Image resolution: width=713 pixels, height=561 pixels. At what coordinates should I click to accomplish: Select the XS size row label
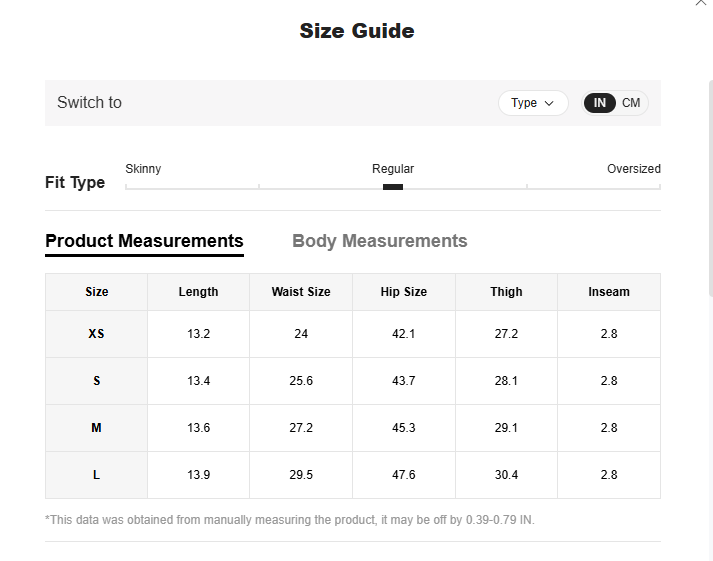(x=97, y=334)
